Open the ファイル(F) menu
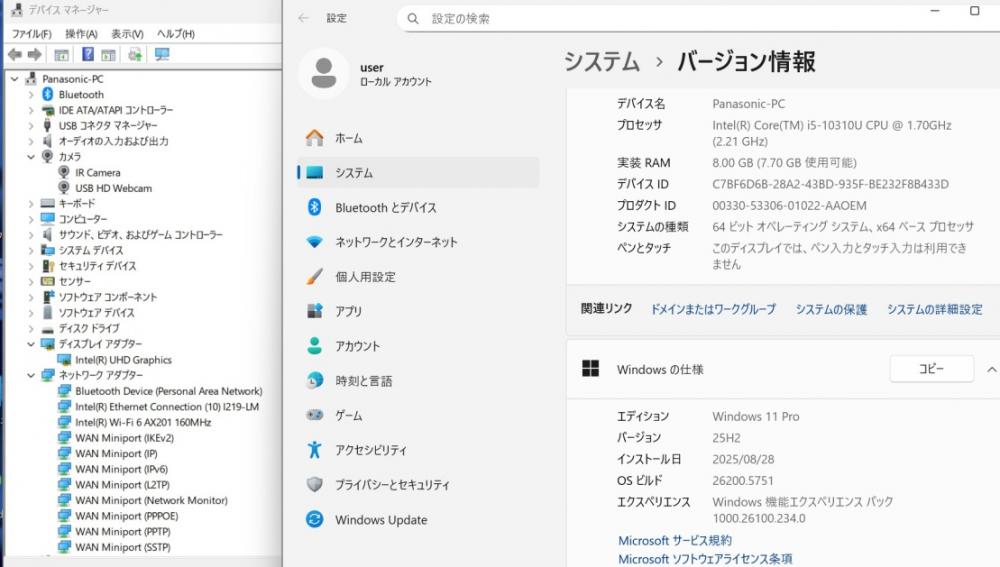 pyautogui.click(x=31, y=34)
